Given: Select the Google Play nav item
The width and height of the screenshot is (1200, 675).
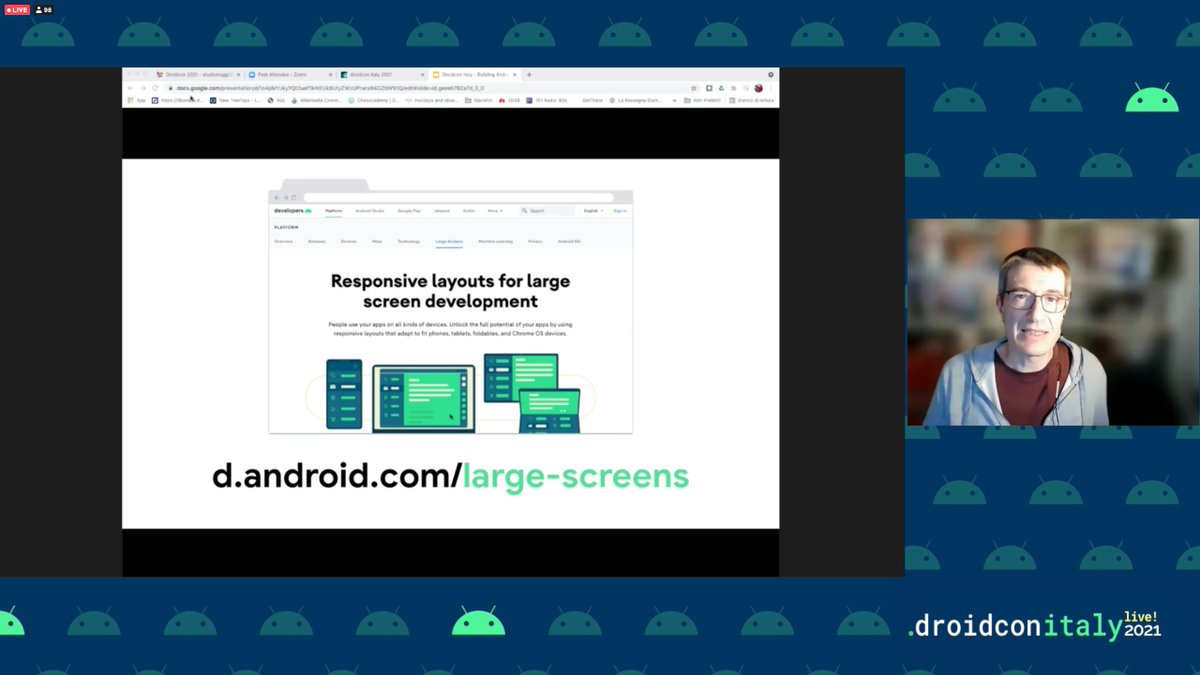Looking at the screenshot, I should tap(409, 211).
